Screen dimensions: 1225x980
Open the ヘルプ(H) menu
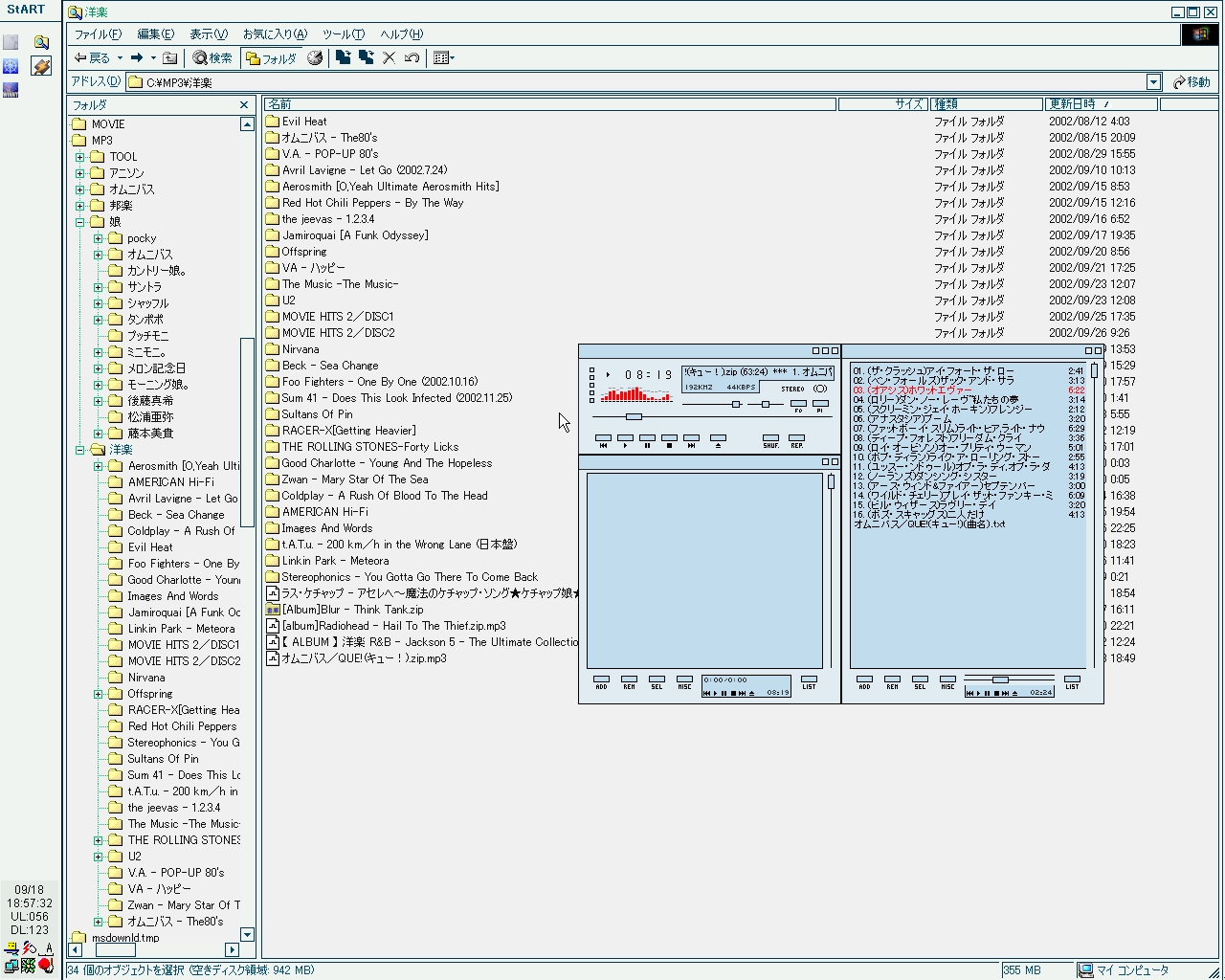tap(401, 34)
